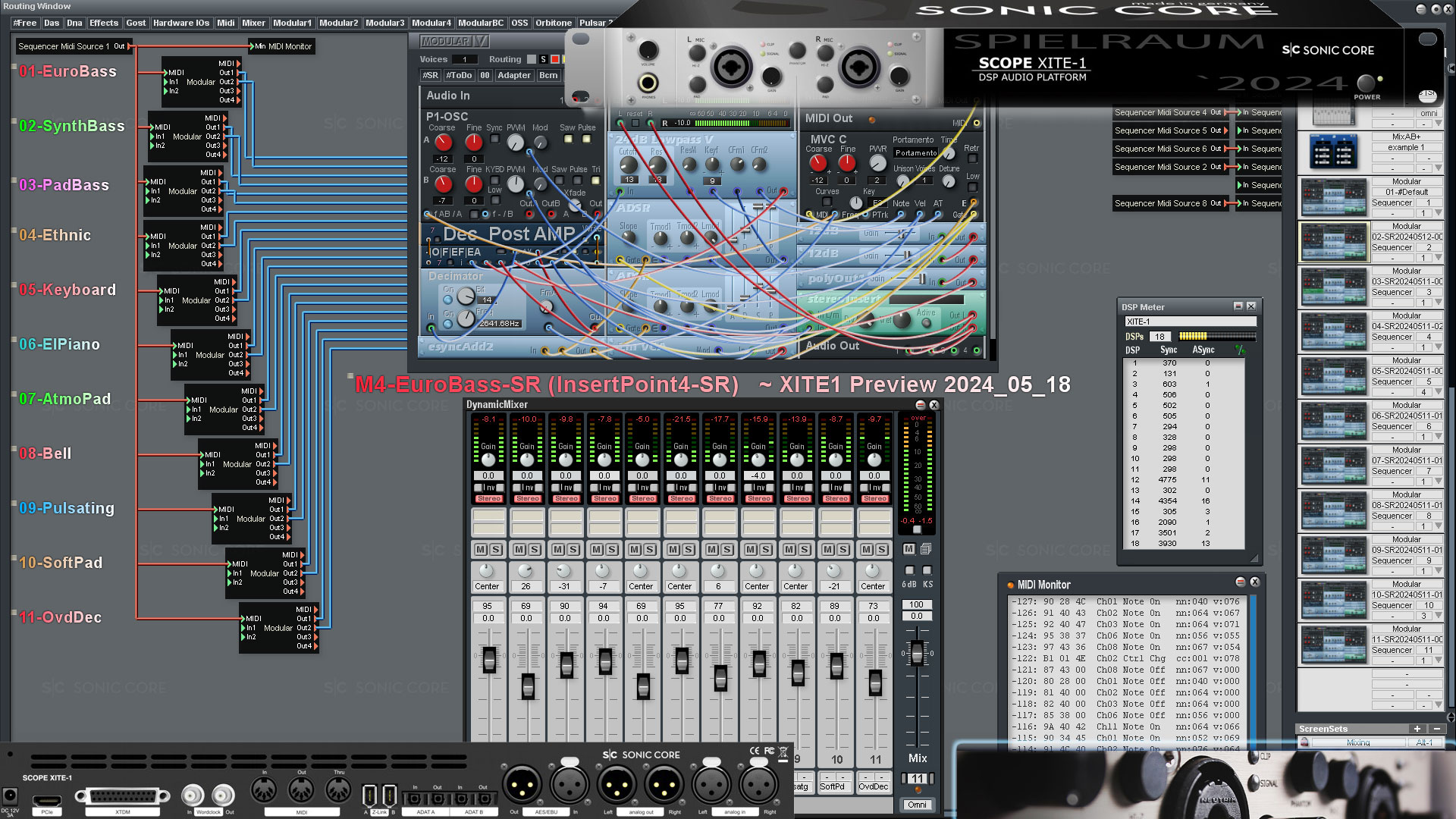Screen dimensions: 1456x819
Task: Click the master Mix fader handle
Action: pyautogui.click(x=918, y=653)
